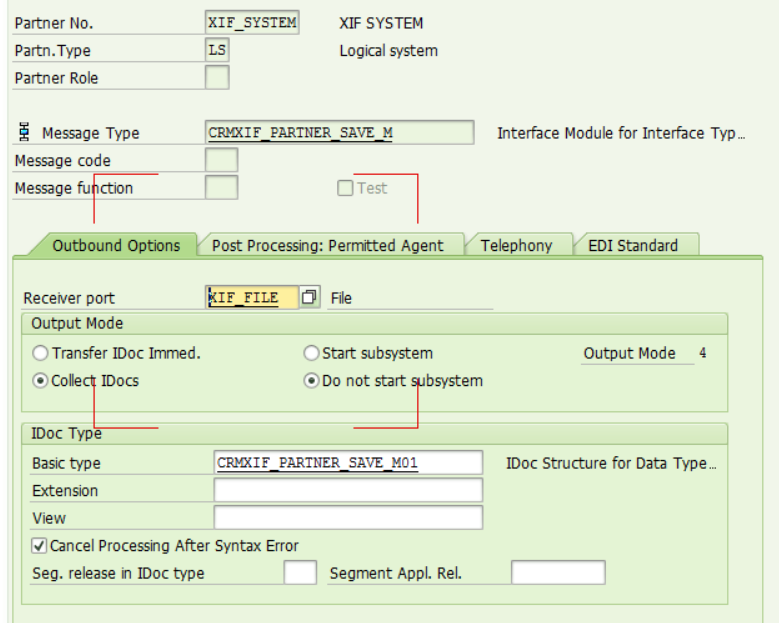Focus the Receiver port field XIF_FILE
This screenshot has height=623, width=779.
pos(252,297)
